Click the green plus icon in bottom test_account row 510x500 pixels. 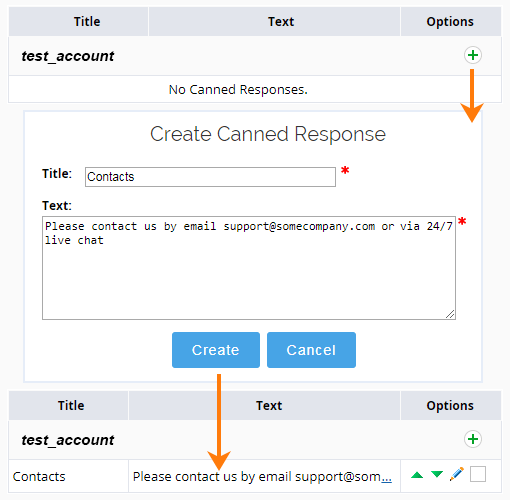[x=473, y=439]
